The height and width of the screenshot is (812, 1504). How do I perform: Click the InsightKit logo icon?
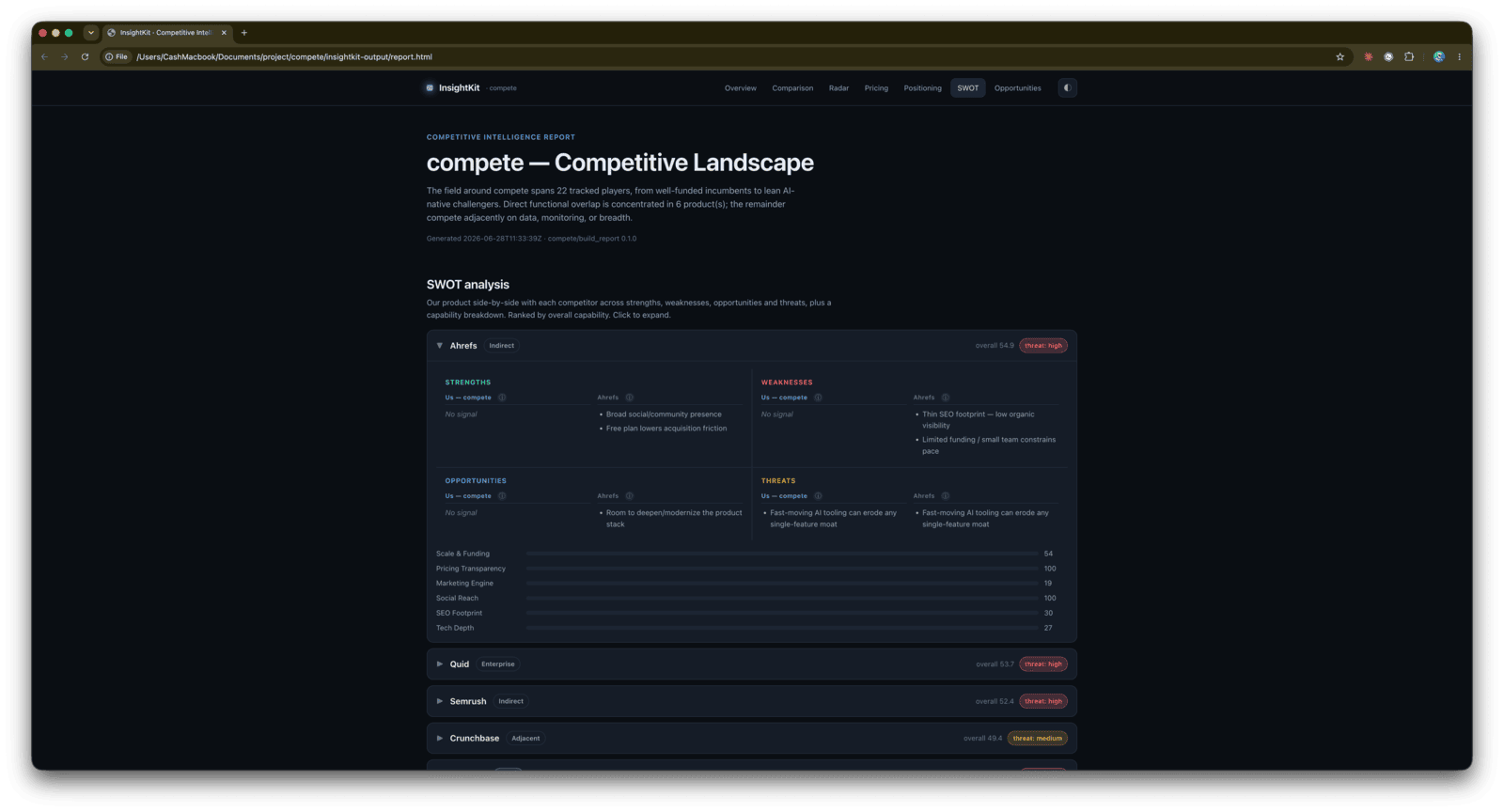pyautogui.click(x=430, y=88)
